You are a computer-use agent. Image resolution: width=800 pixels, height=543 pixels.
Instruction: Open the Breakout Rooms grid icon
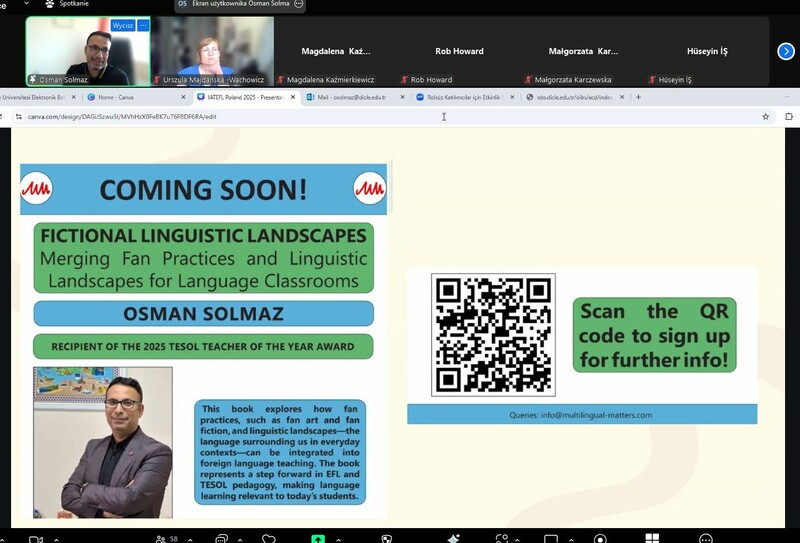coord(652,538)
